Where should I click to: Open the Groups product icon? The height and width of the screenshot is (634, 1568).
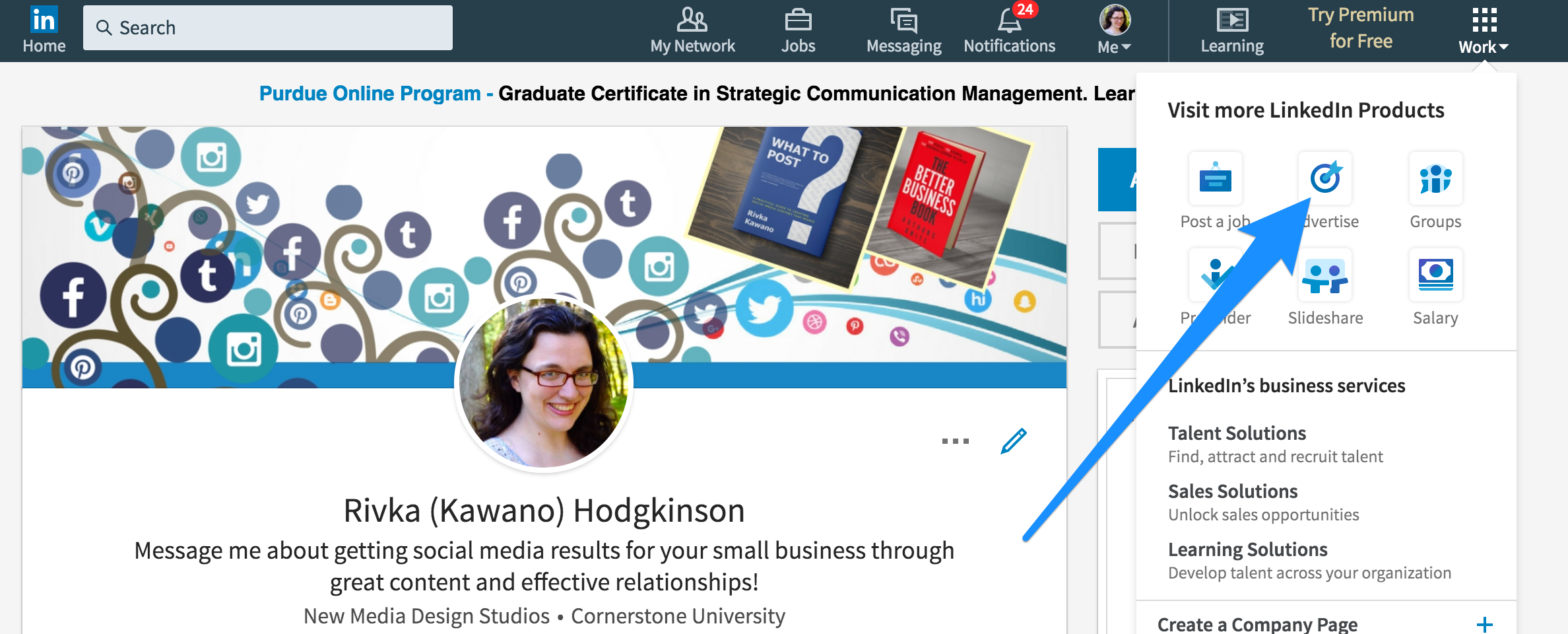[1435, 178]
